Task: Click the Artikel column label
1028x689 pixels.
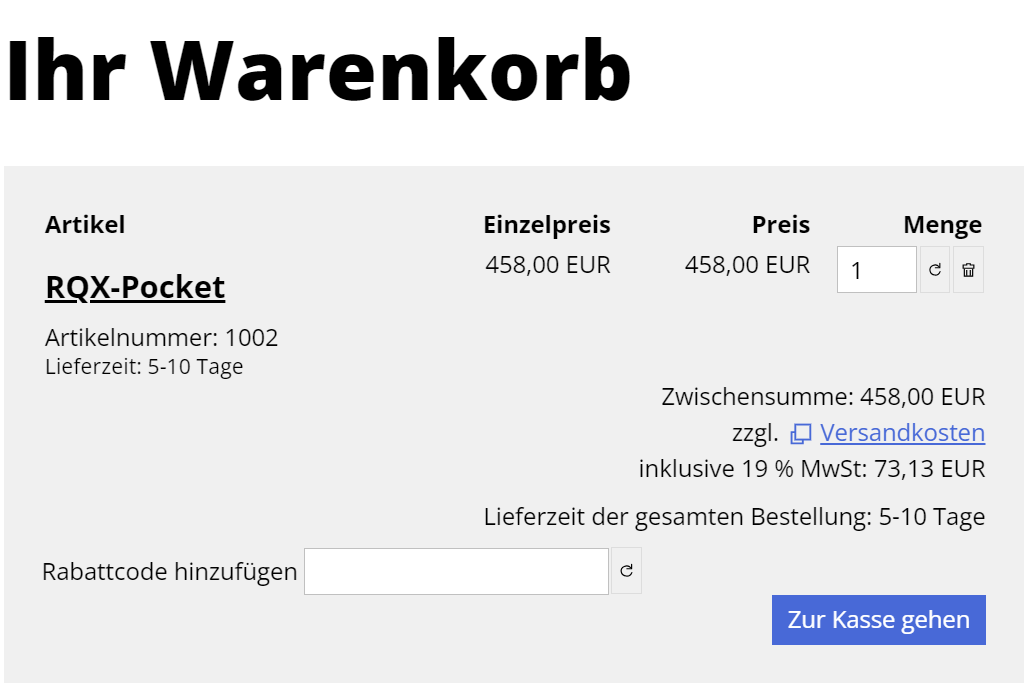Action: (85, 224)
